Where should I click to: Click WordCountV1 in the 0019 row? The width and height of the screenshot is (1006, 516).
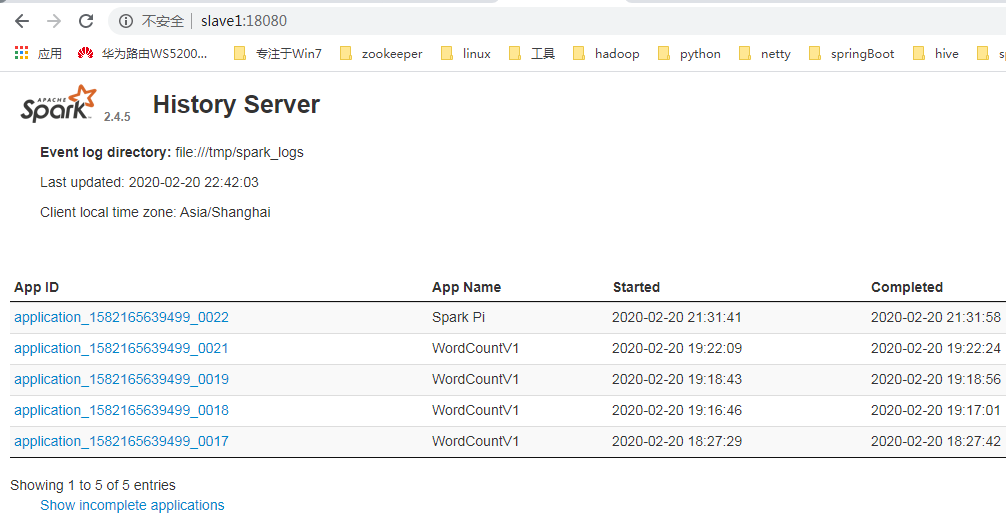click(475, 379)
